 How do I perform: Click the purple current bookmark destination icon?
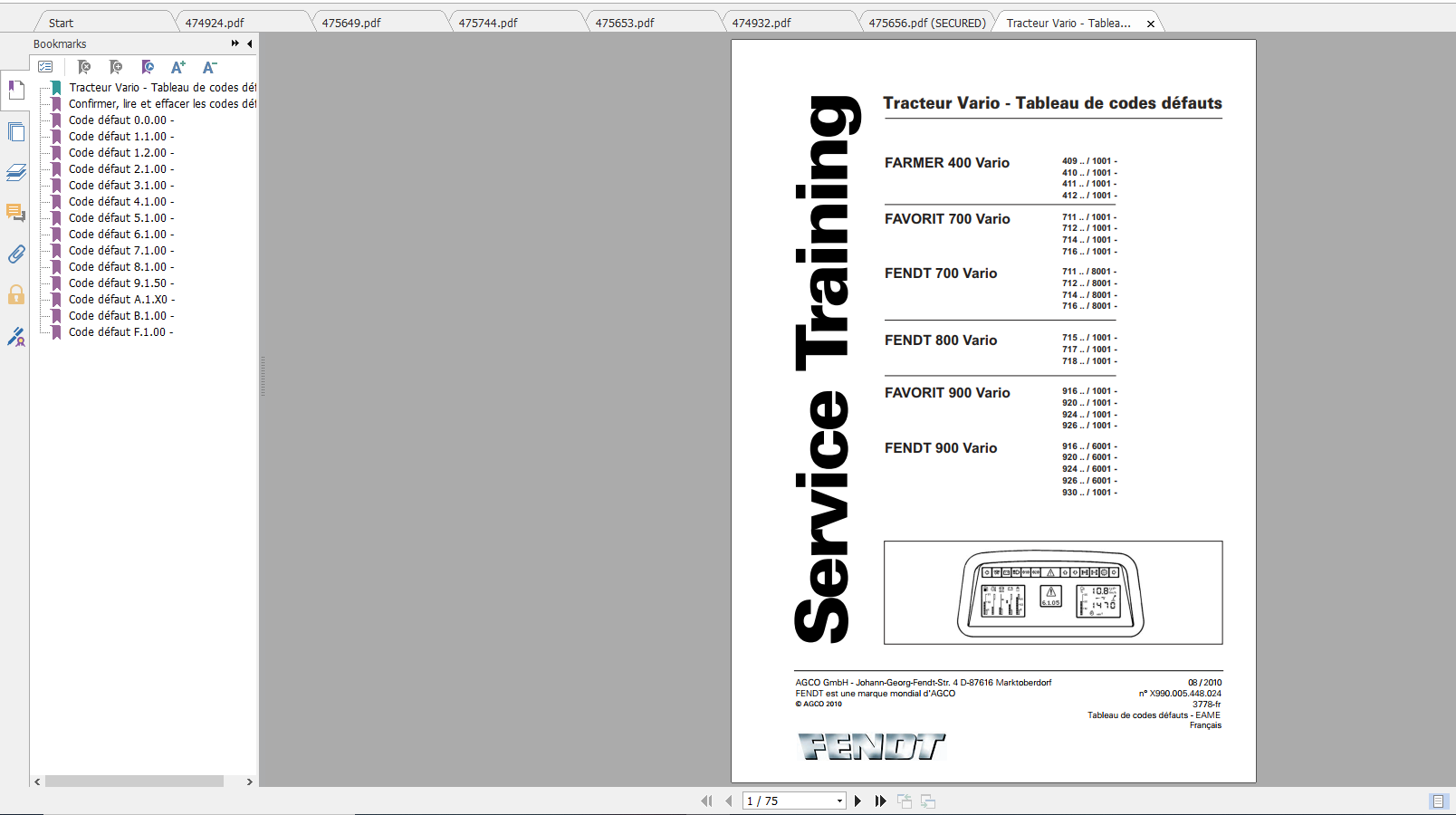coord(148,67)
